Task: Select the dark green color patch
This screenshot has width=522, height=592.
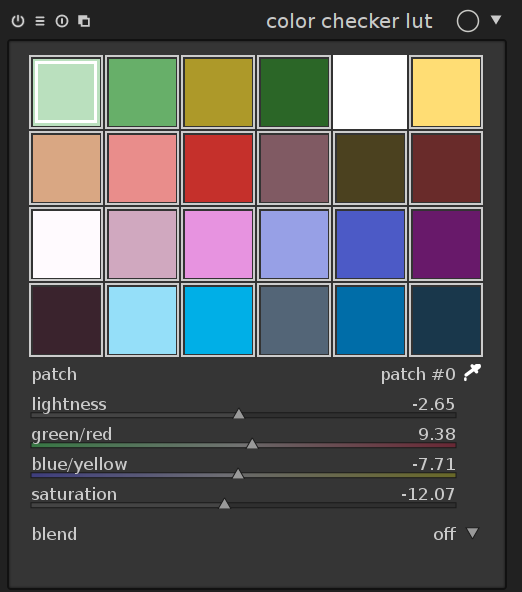Action: pyautogui.click(x=294, y=92)
